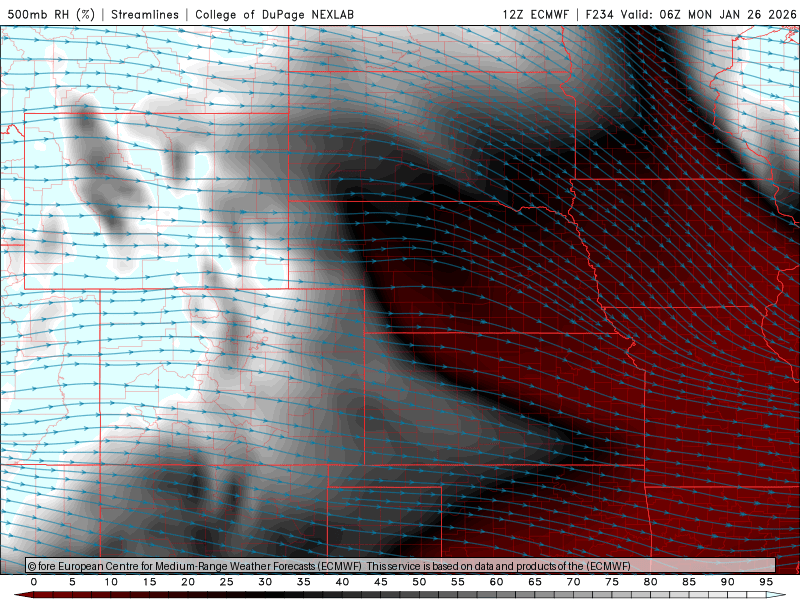
Task: Click the "0" color scale label
Action: tap(34, 582)
